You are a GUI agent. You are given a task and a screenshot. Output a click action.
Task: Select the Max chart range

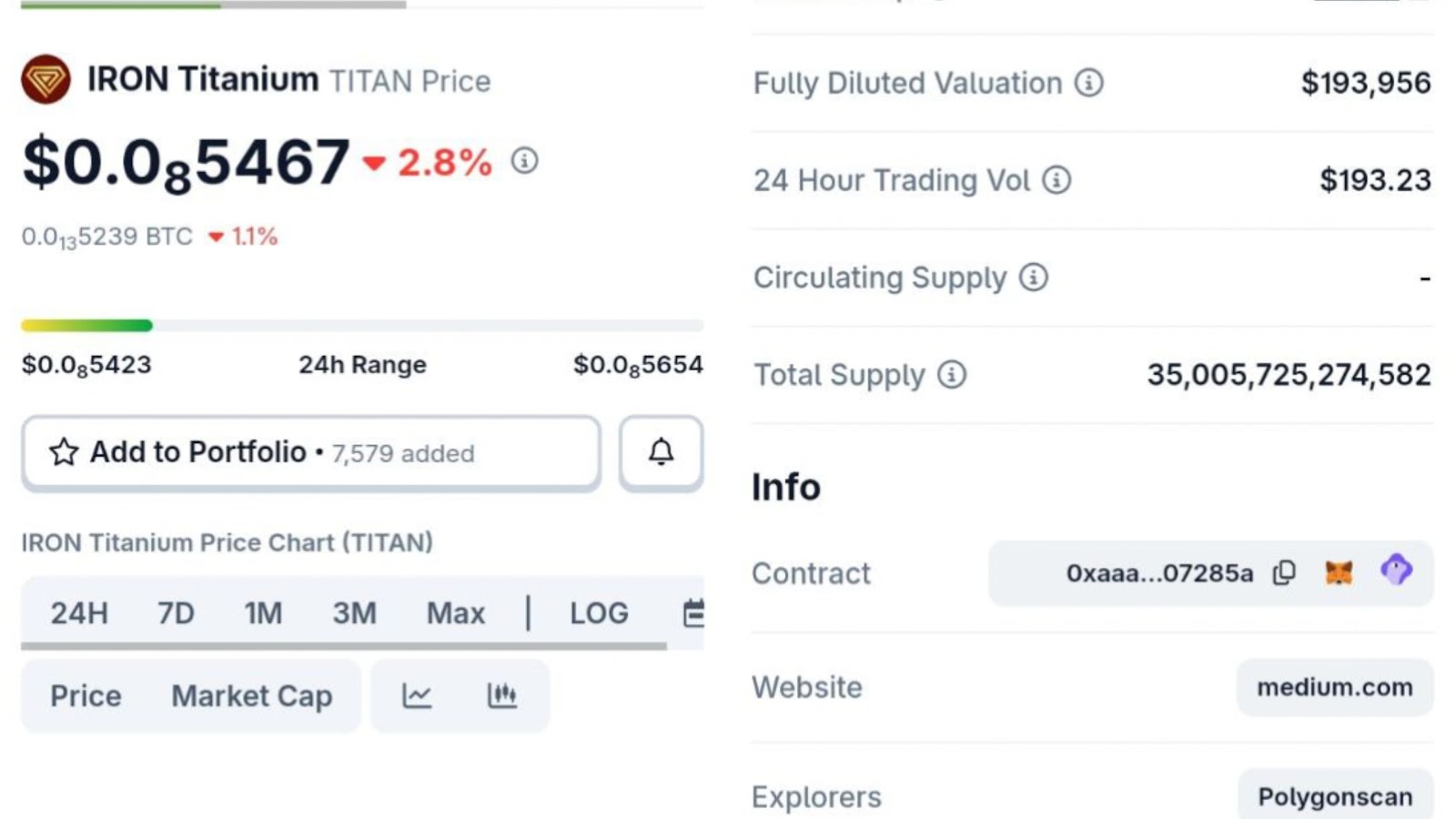[455, 612]
